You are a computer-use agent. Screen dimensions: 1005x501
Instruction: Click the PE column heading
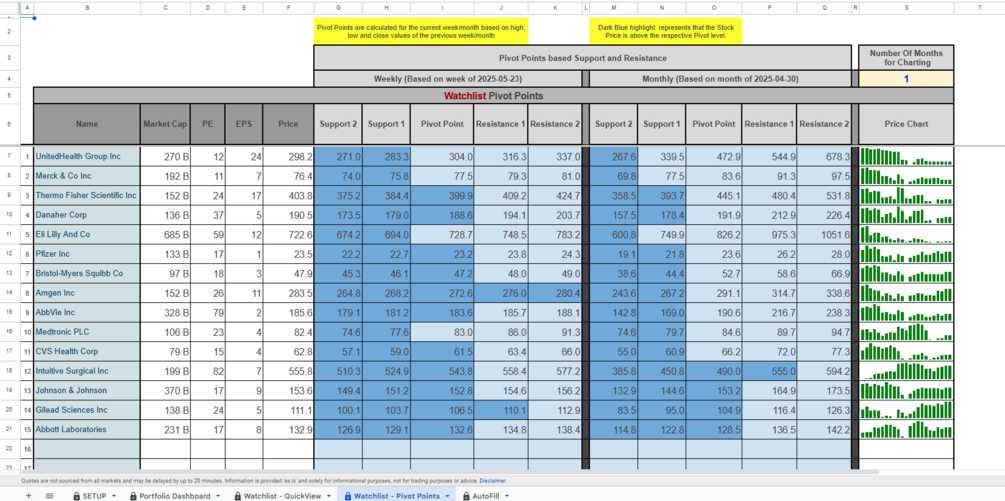pyautogui.click(x=208, y=124)
